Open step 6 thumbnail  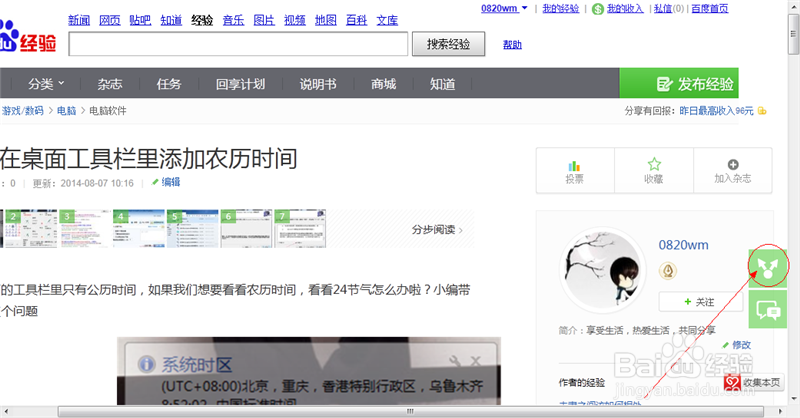pos(246,228)
